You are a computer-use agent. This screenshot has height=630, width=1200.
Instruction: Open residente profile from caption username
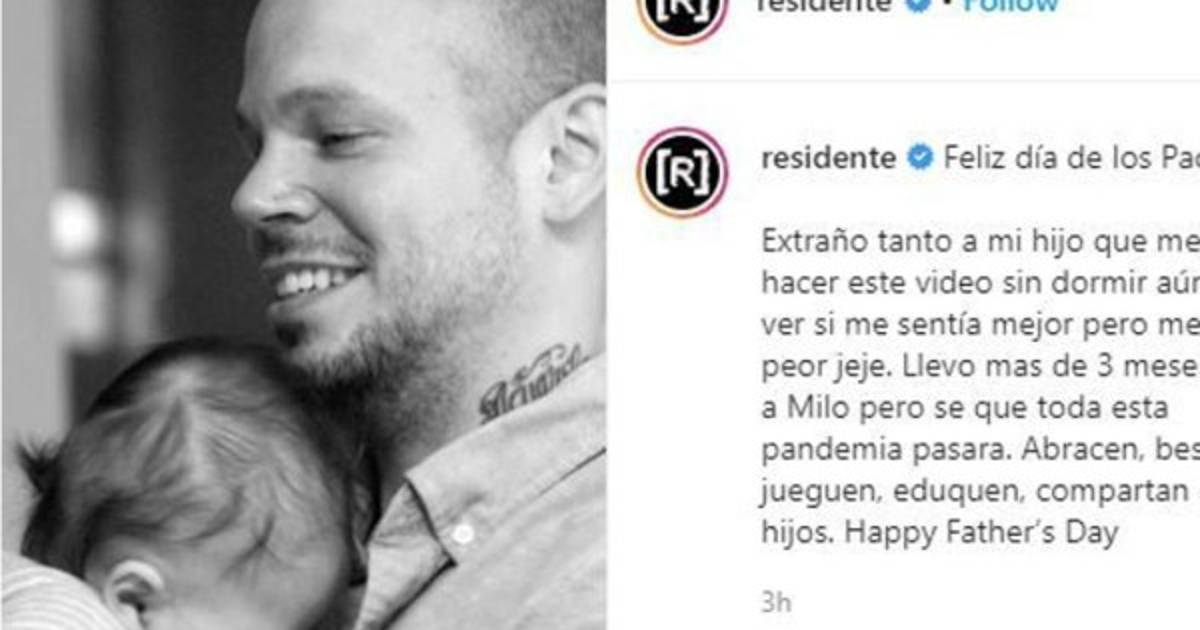828,158
